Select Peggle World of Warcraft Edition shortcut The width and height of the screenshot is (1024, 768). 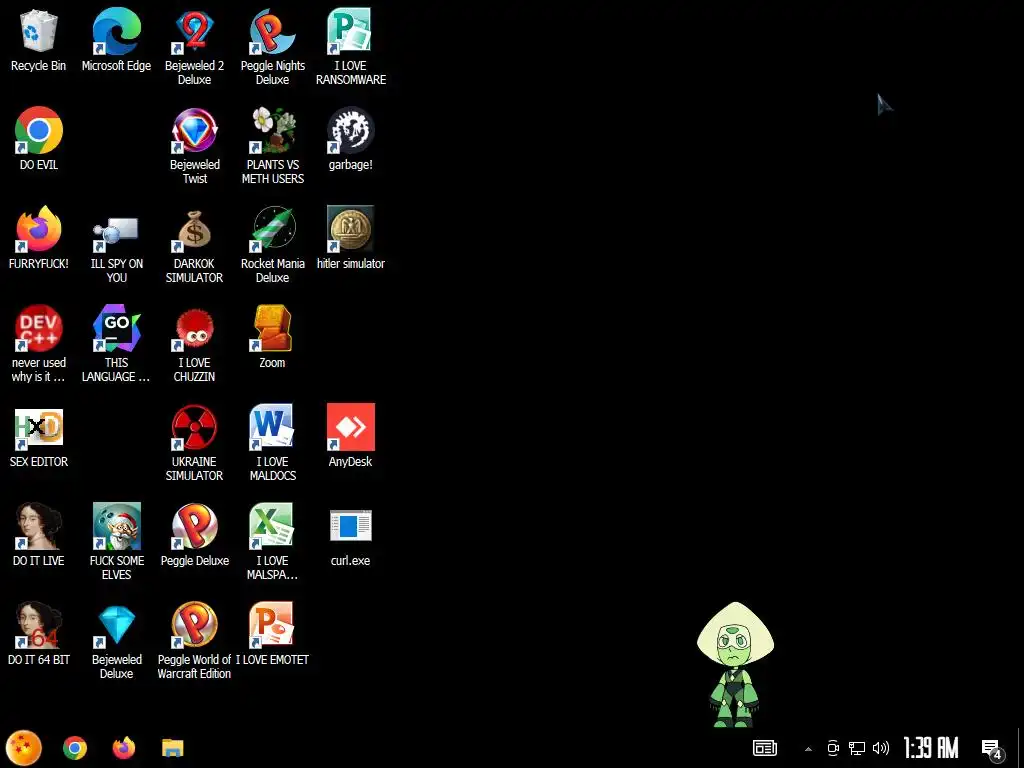[194, 641]
